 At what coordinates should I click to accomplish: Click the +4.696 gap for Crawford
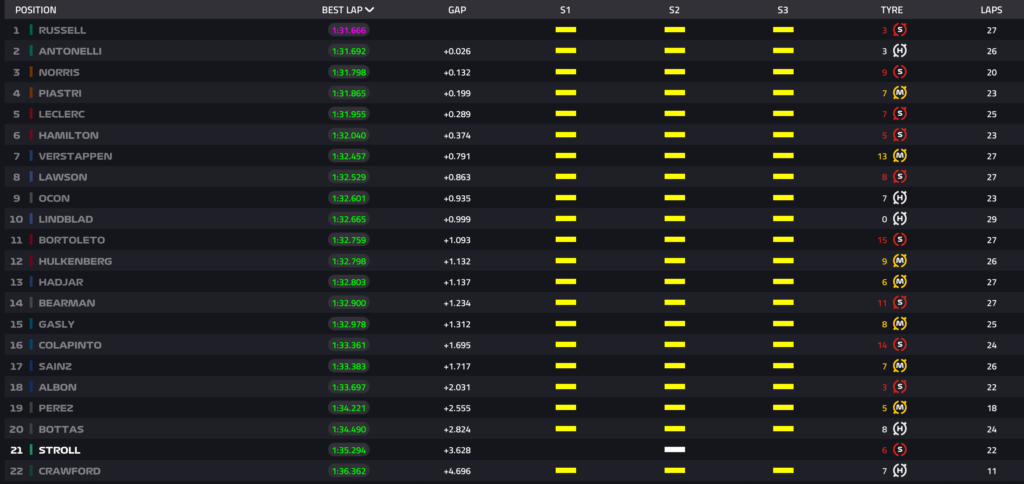[457, 471]
